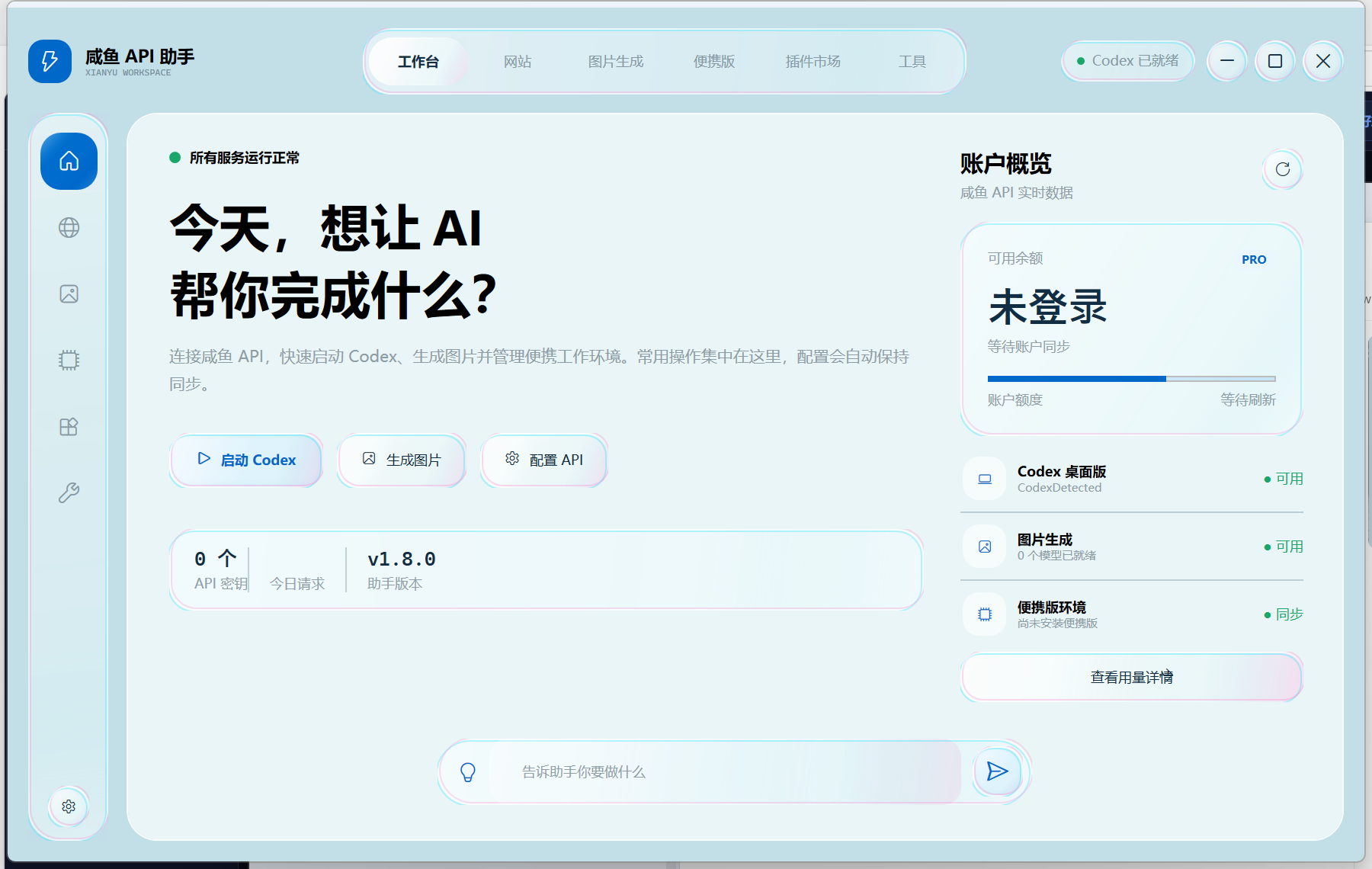The height and width of the screenshot is (869, 1372).
Task: Click the Codex 已就绪 status pill
Action: pos(1128,61)
